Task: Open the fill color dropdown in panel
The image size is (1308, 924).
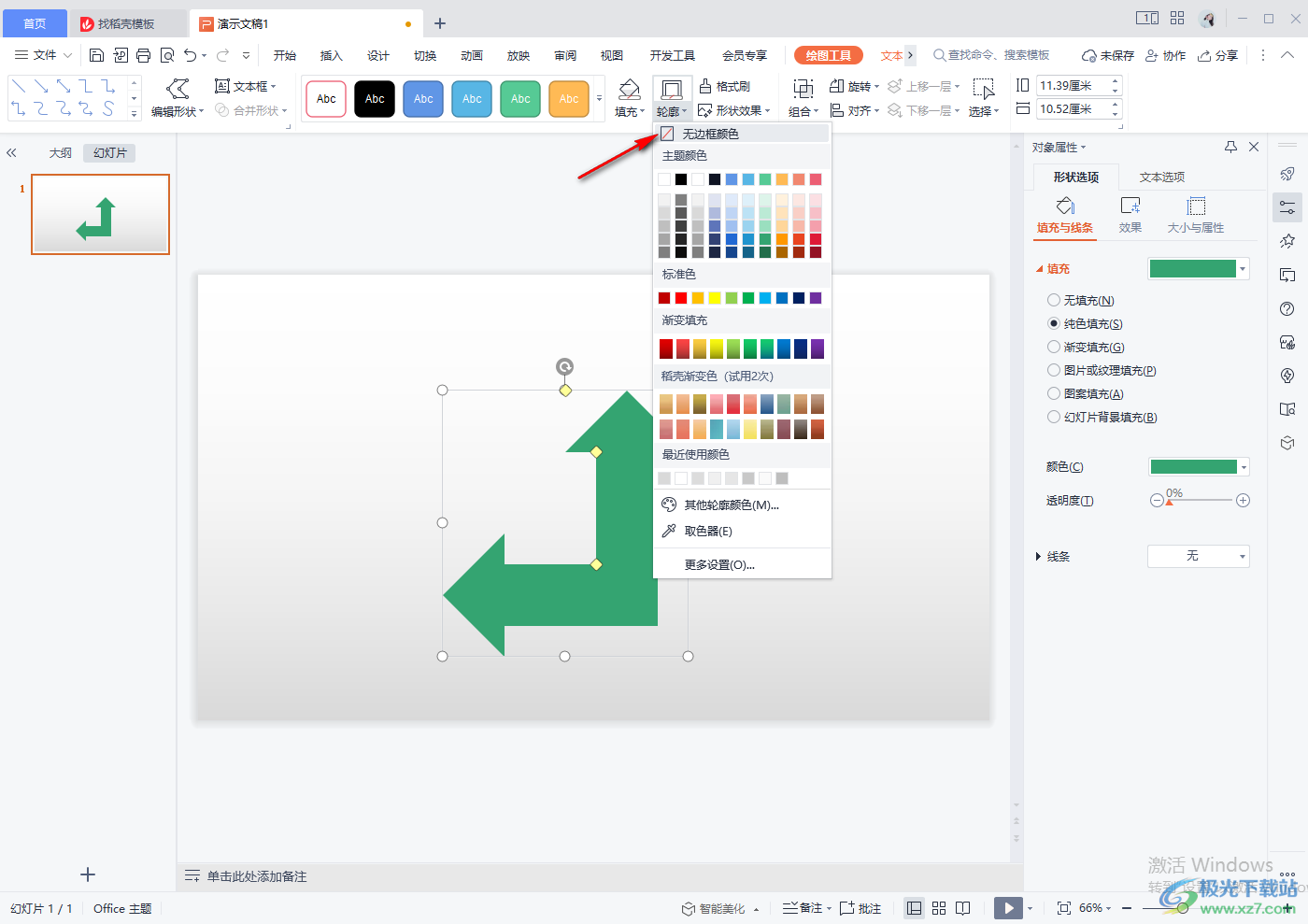Action: point(1243,269)
